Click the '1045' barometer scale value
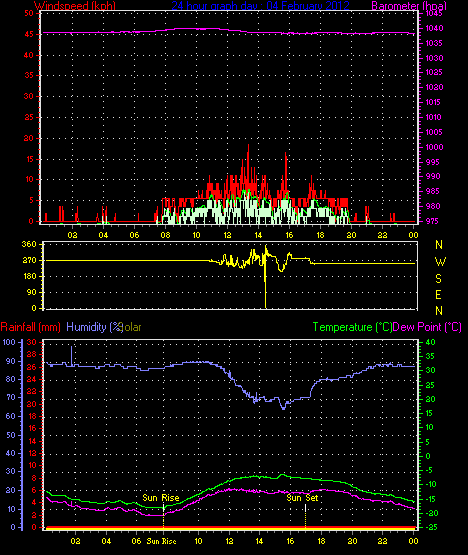This screenshot has height=555, width=468. click(x=433, y=13)
